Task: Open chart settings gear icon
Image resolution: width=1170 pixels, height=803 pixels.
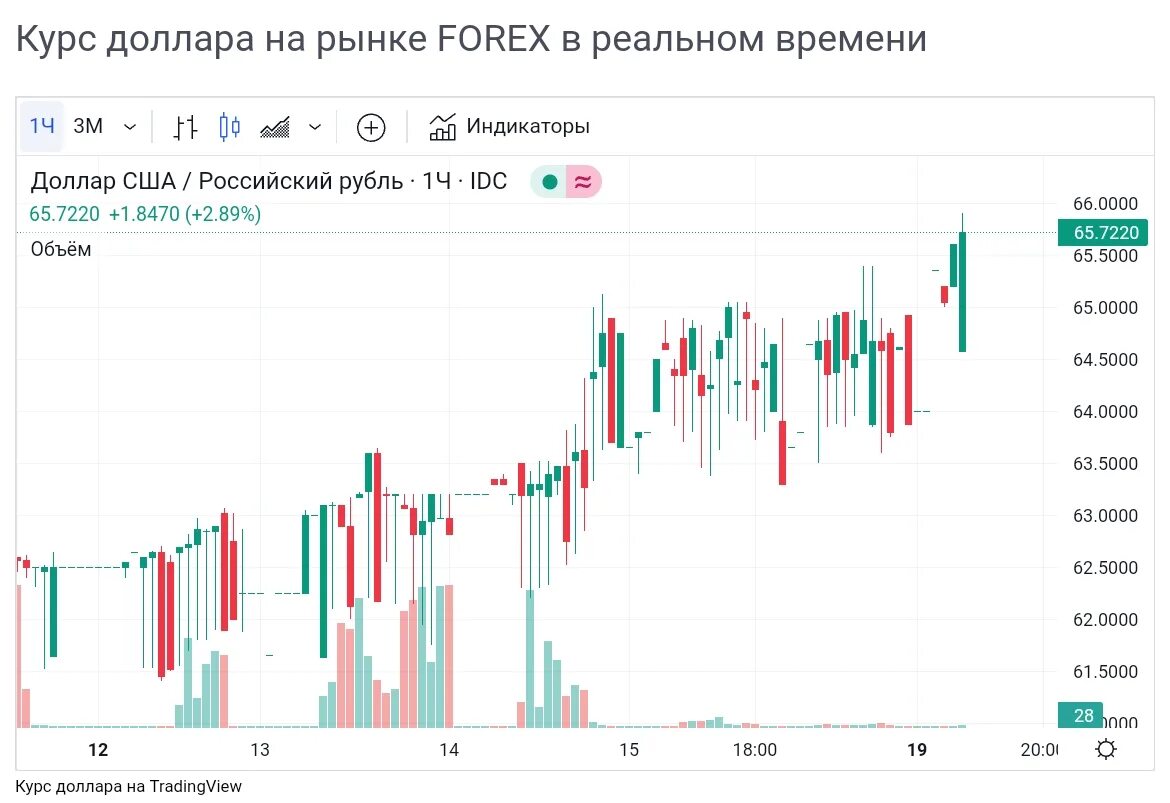Action: pyautogui.click(x=1106, y=749)
